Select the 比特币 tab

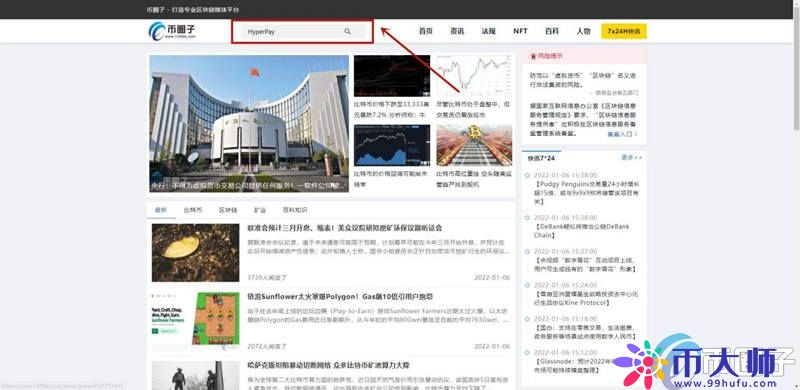(193, 210)
